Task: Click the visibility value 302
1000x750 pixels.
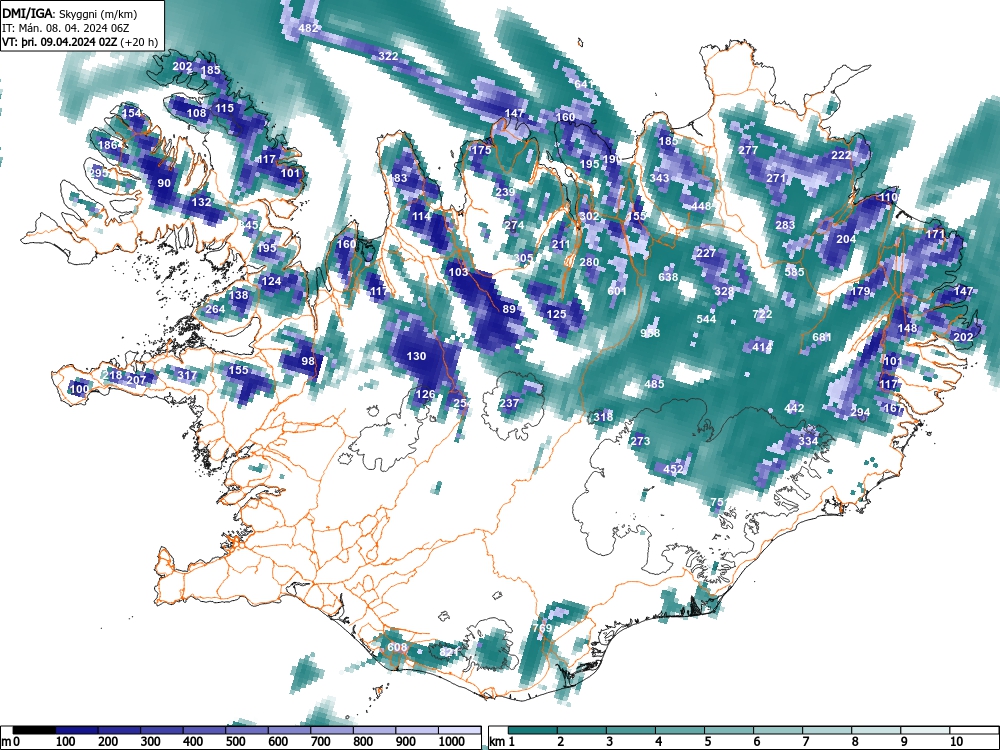Action: pos(589,216)
